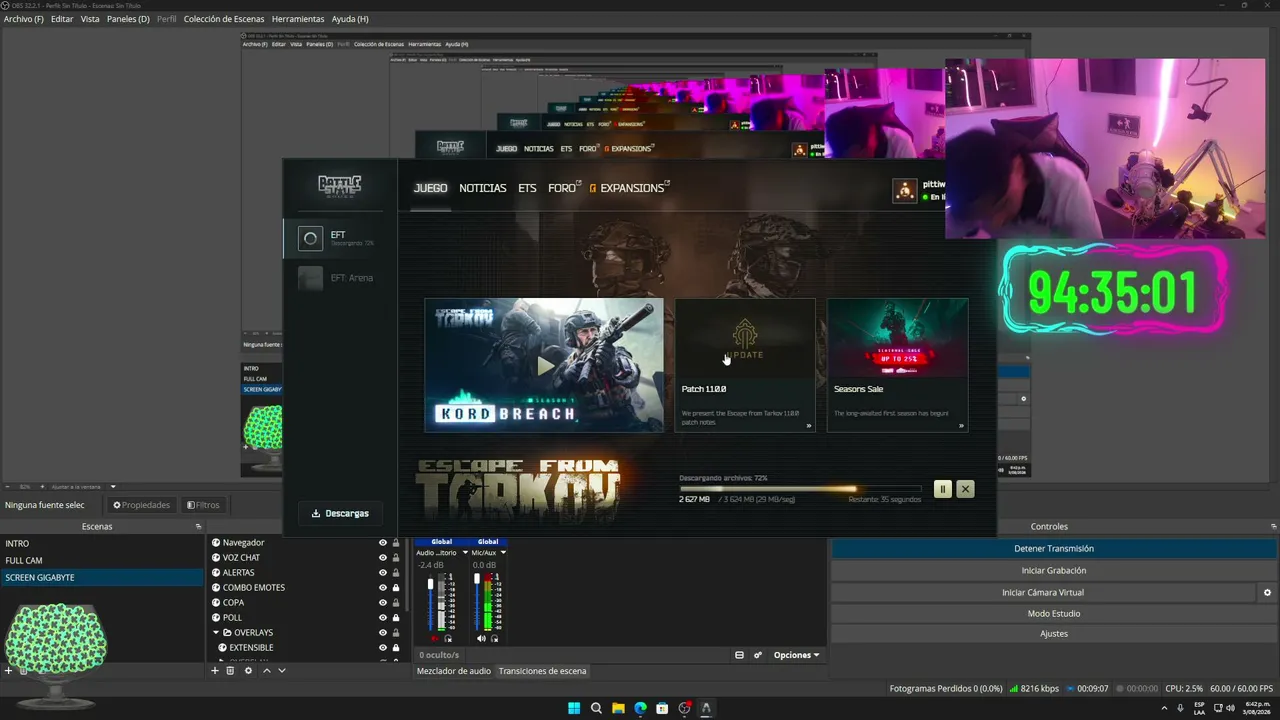Viewport: 1280px width, 720px height.
Task: Click the Tarkov download progress bar
Action: 800,489
